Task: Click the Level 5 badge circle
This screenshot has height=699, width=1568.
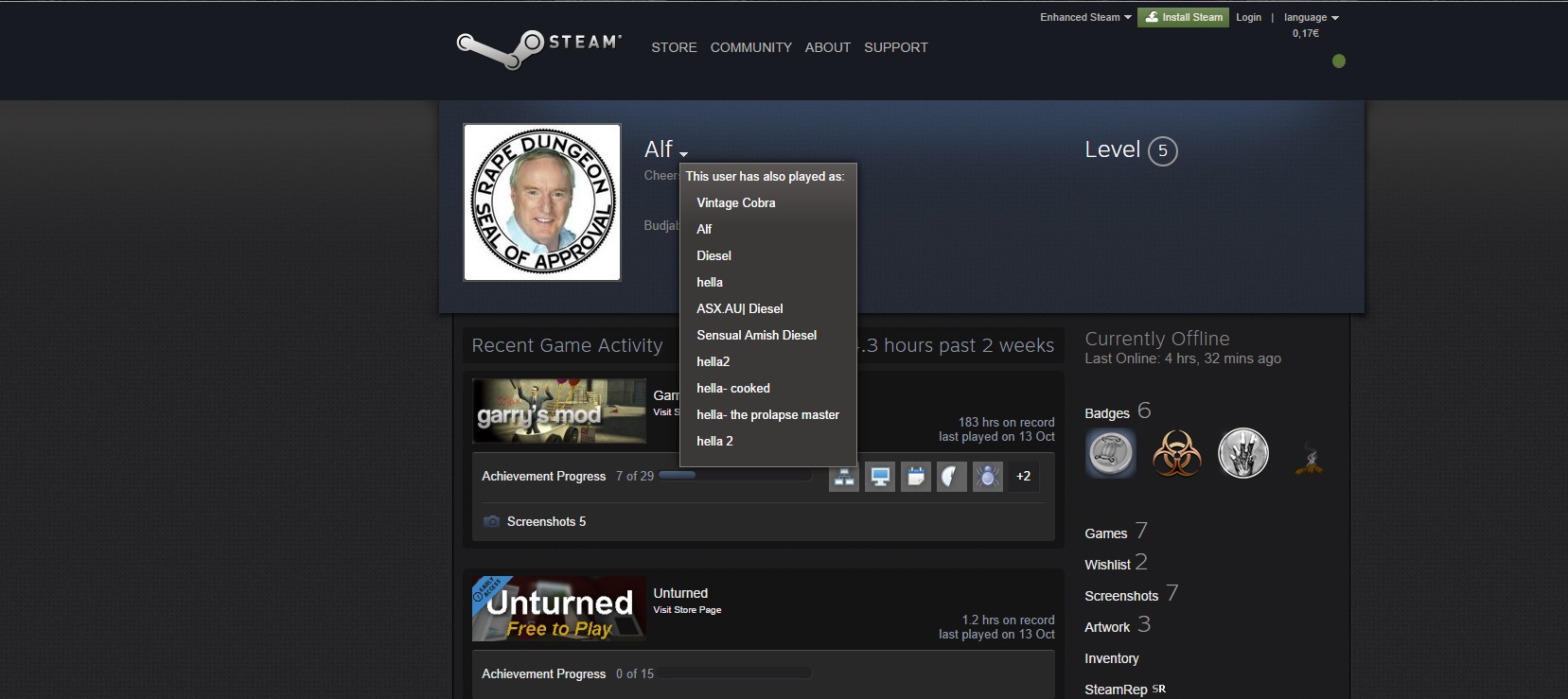Action: click(x=1163, y=151)
